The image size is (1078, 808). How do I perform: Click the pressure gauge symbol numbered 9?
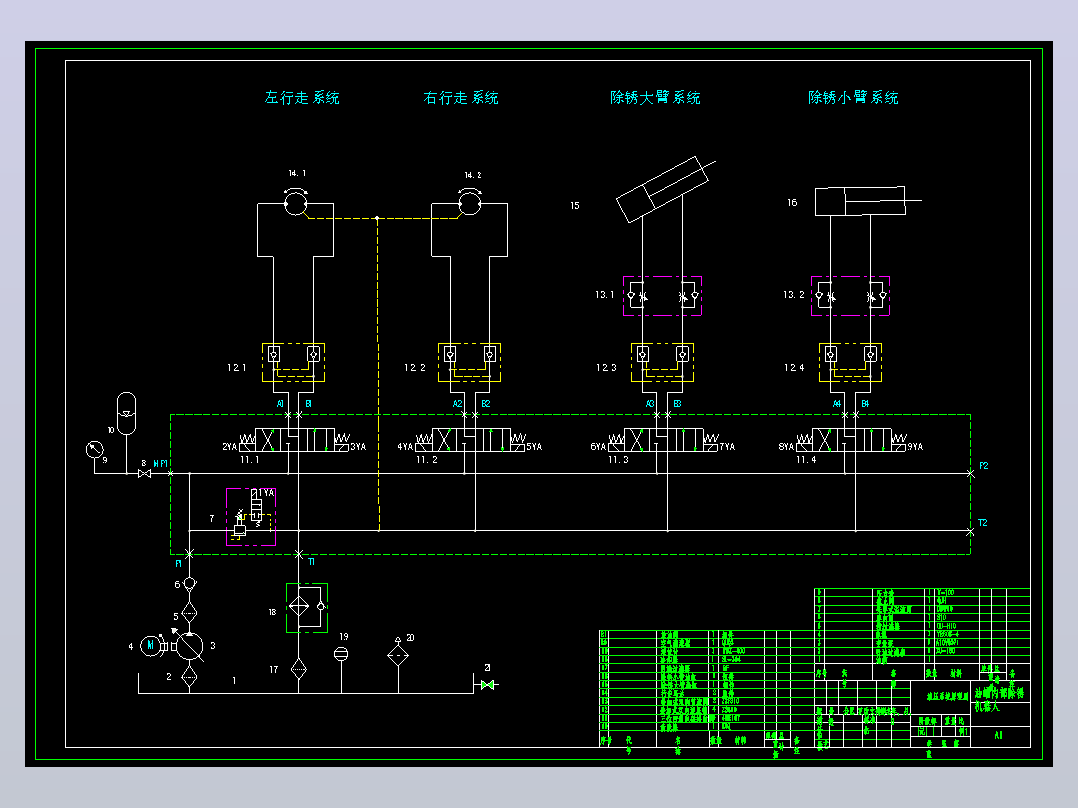(x=94, y=450)
